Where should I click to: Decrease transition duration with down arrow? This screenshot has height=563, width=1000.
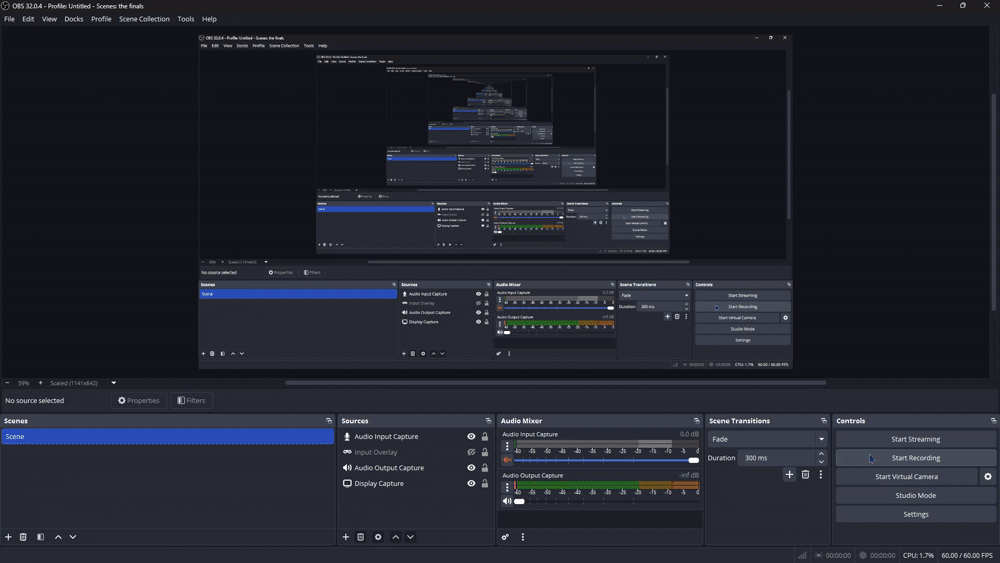pos(821,462)
